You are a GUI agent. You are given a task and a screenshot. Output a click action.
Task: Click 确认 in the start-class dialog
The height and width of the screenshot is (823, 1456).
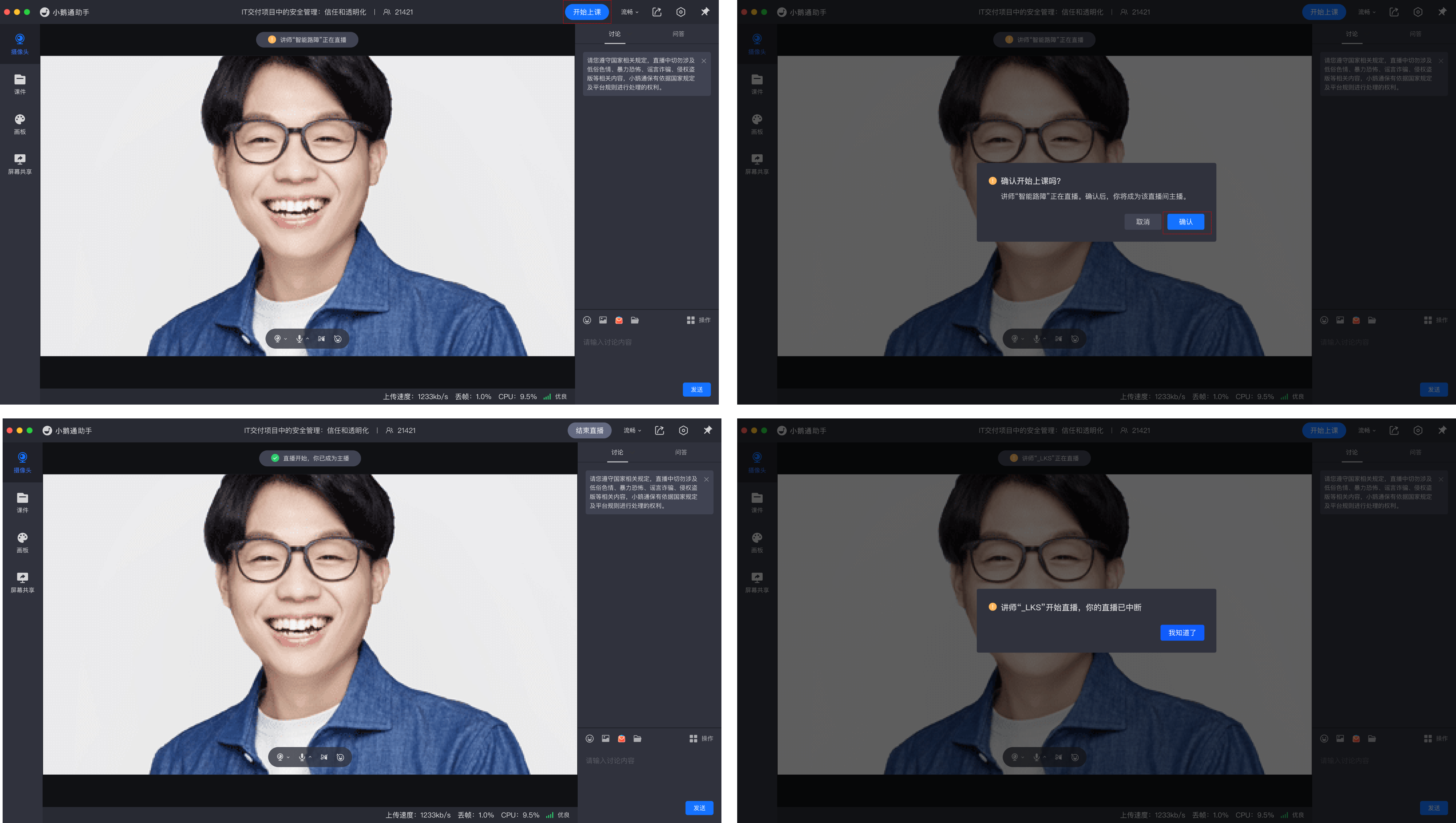pos(1185,222)
